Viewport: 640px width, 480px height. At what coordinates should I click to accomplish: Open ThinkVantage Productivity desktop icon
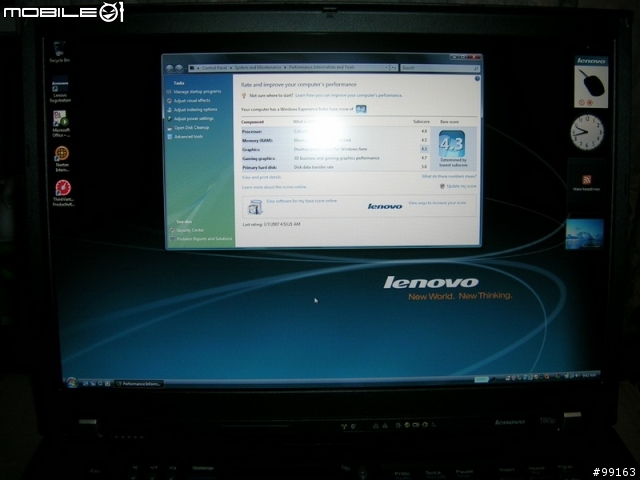pyautogui.click(x=63, y=193)
